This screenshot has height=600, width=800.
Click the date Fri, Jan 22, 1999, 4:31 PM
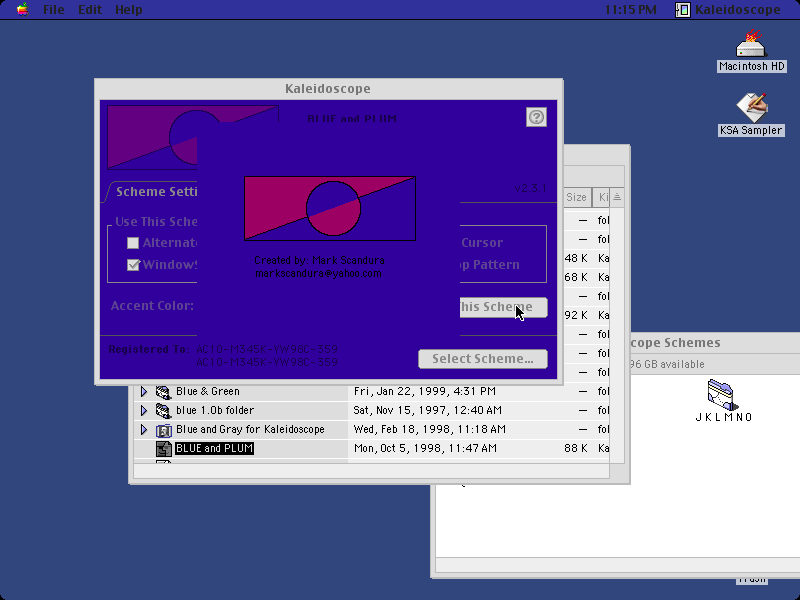pyautogui.click(x=424, y=391)
